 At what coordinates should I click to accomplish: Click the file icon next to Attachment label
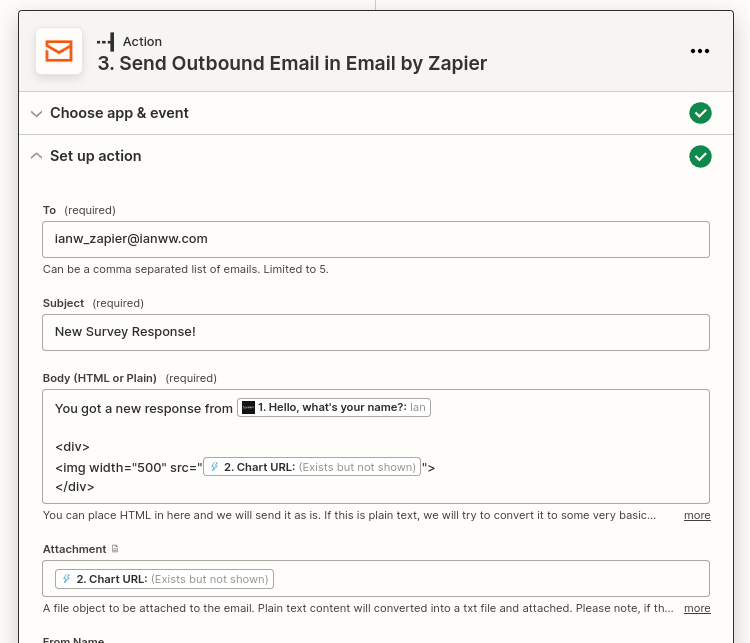click(115, 549)
